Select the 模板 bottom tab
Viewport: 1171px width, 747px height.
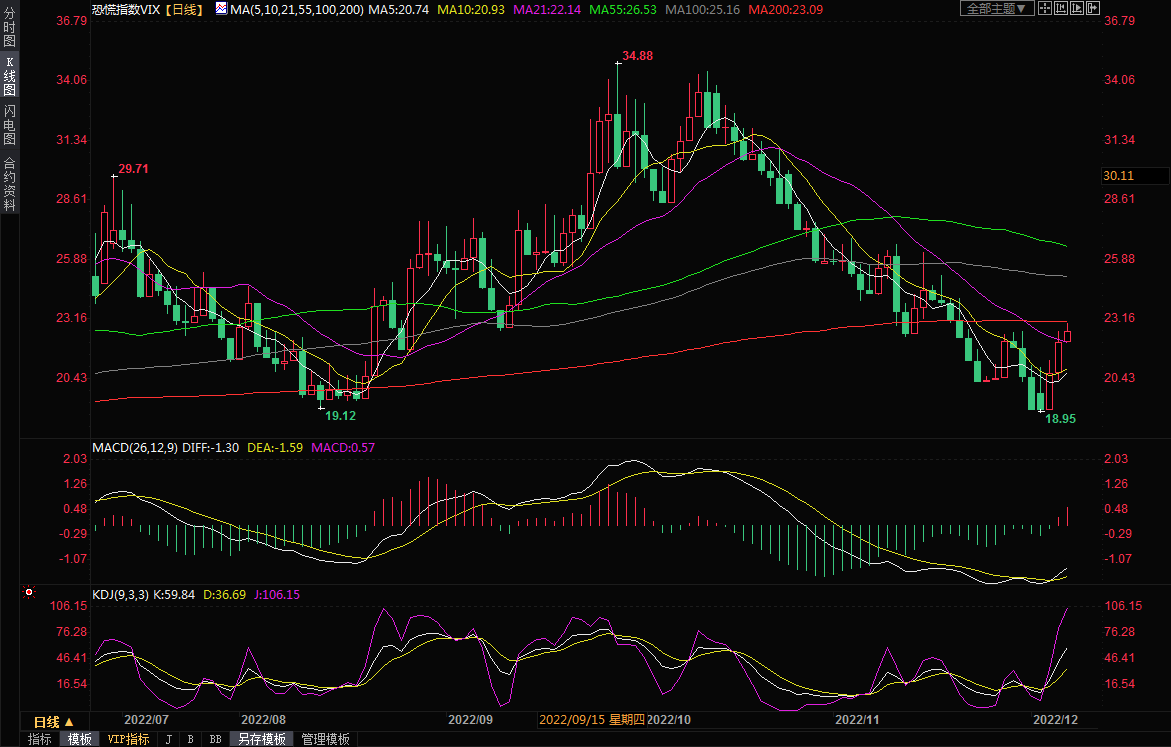tap(79, 739)
